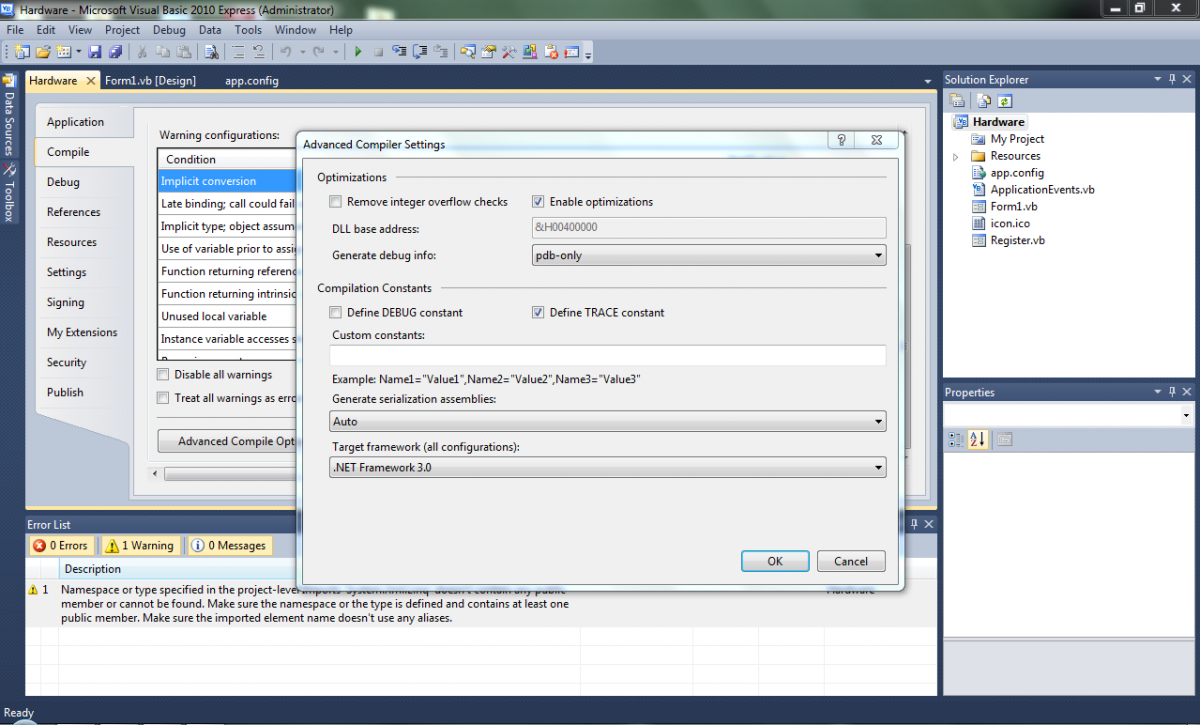
Task: Click the Undo toolbar icon
Action: [x=286, y=51]
